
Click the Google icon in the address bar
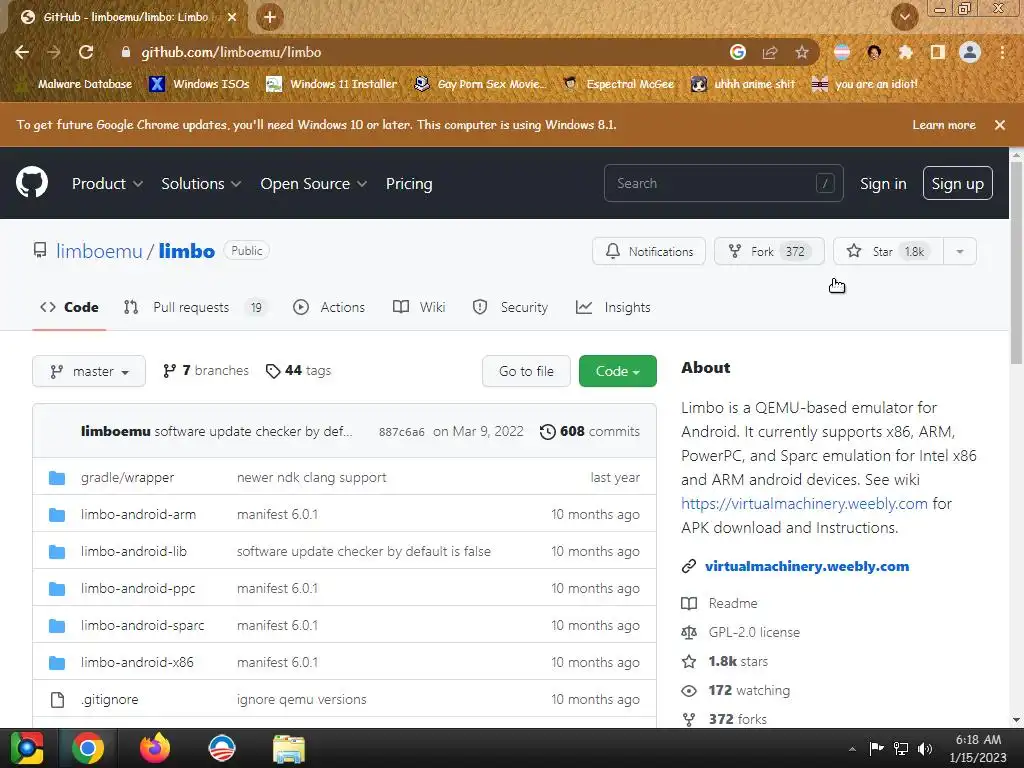point(738,52)
